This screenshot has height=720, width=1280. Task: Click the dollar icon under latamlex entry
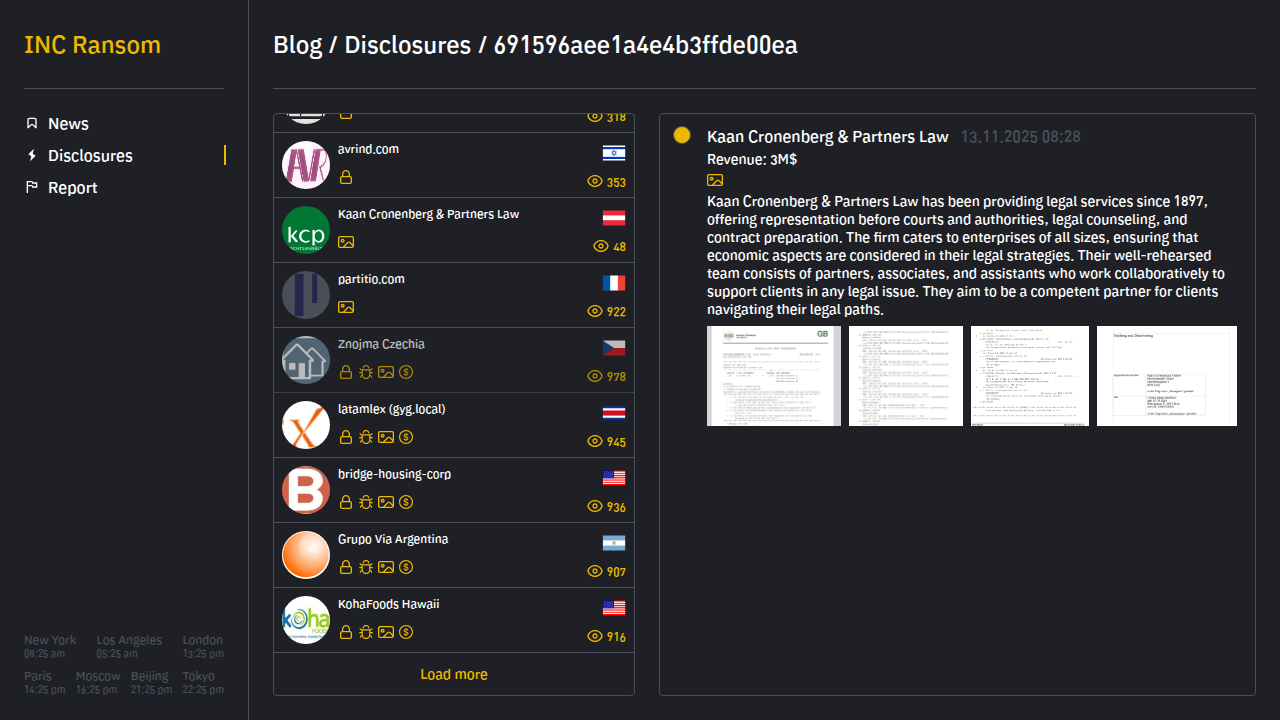pos(406,437)
